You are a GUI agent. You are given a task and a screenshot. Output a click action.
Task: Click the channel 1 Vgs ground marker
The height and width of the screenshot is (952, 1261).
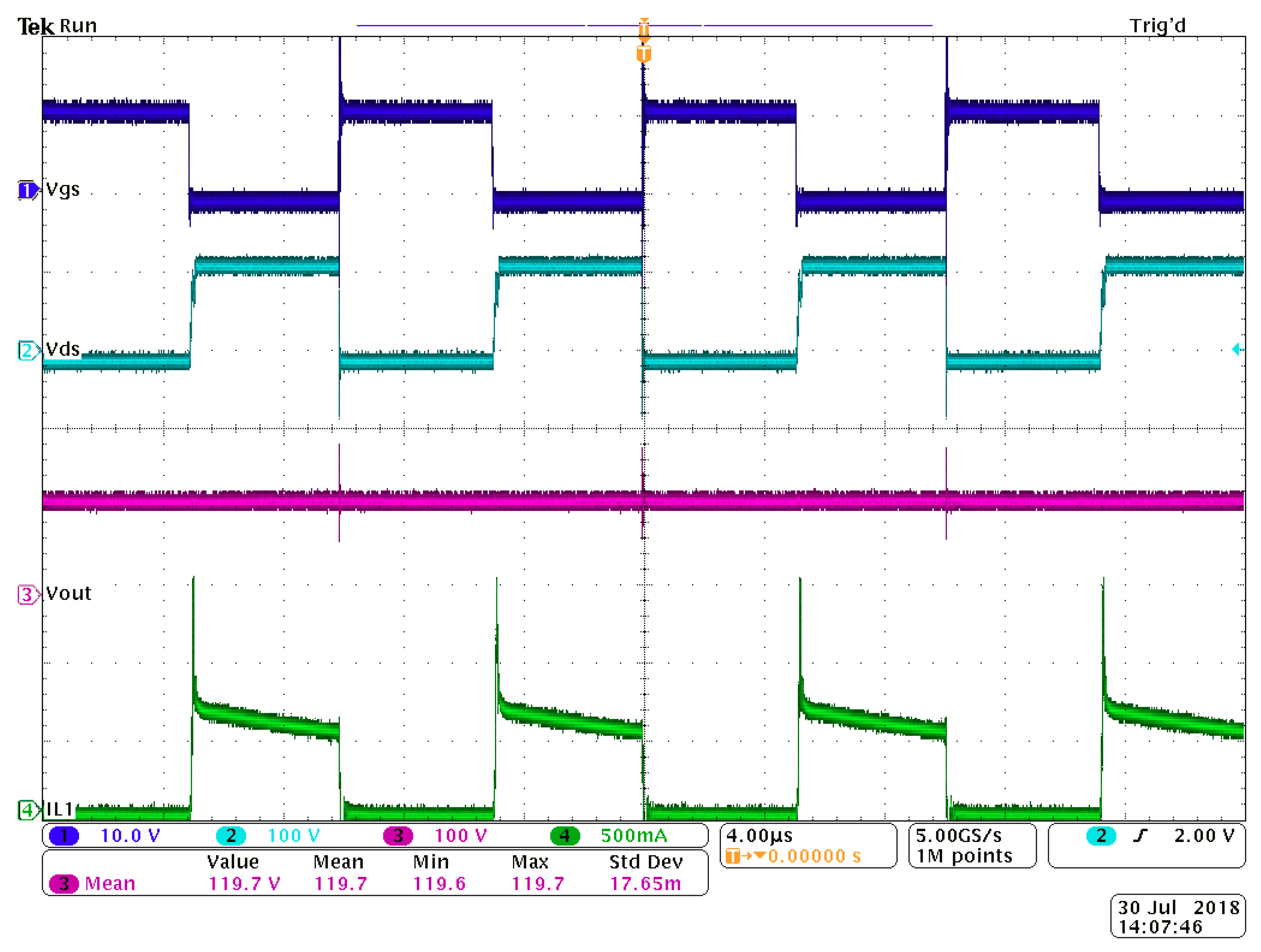[27, 190]
